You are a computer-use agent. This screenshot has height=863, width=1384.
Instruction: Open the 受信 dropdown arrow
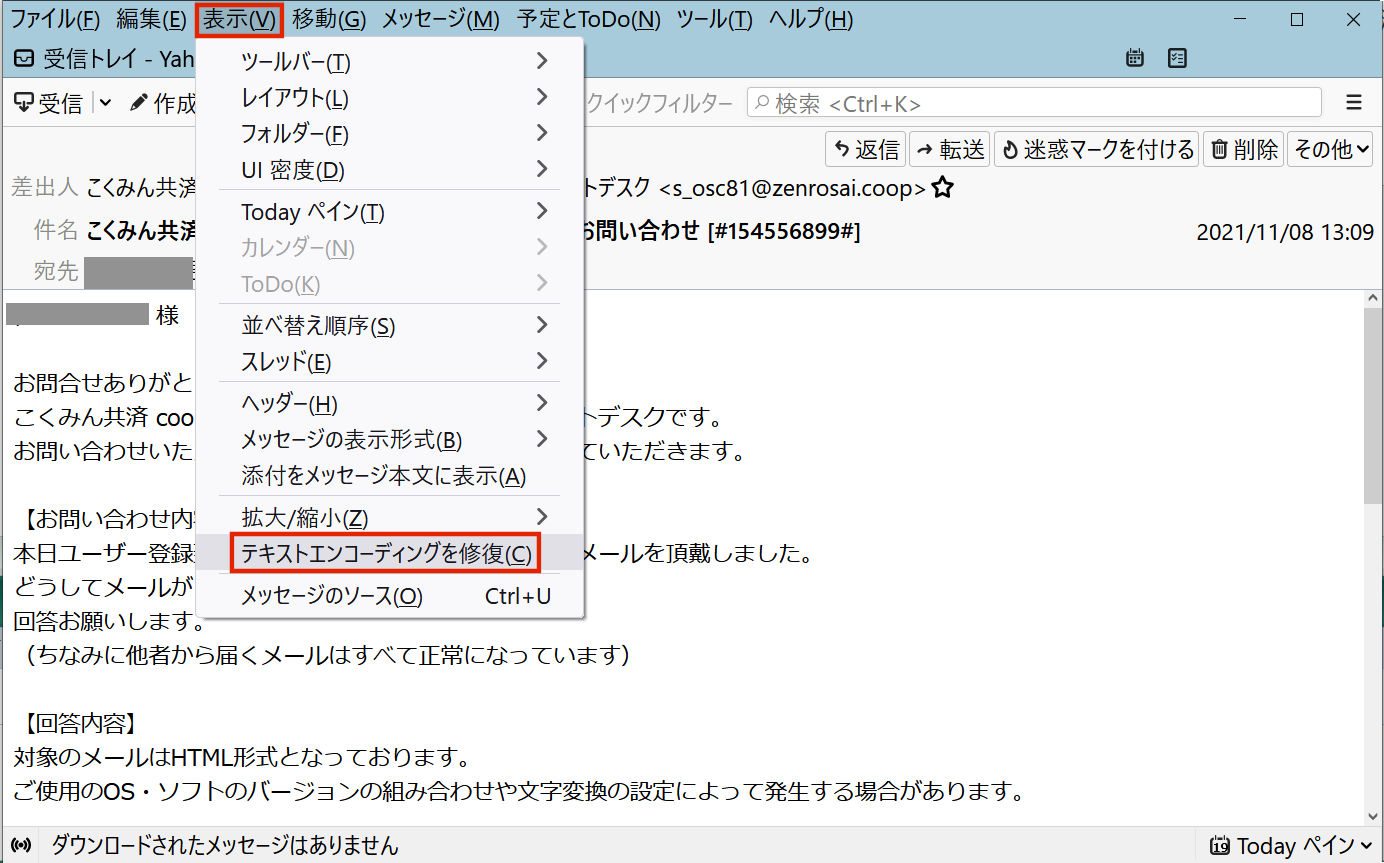(105, 103)
